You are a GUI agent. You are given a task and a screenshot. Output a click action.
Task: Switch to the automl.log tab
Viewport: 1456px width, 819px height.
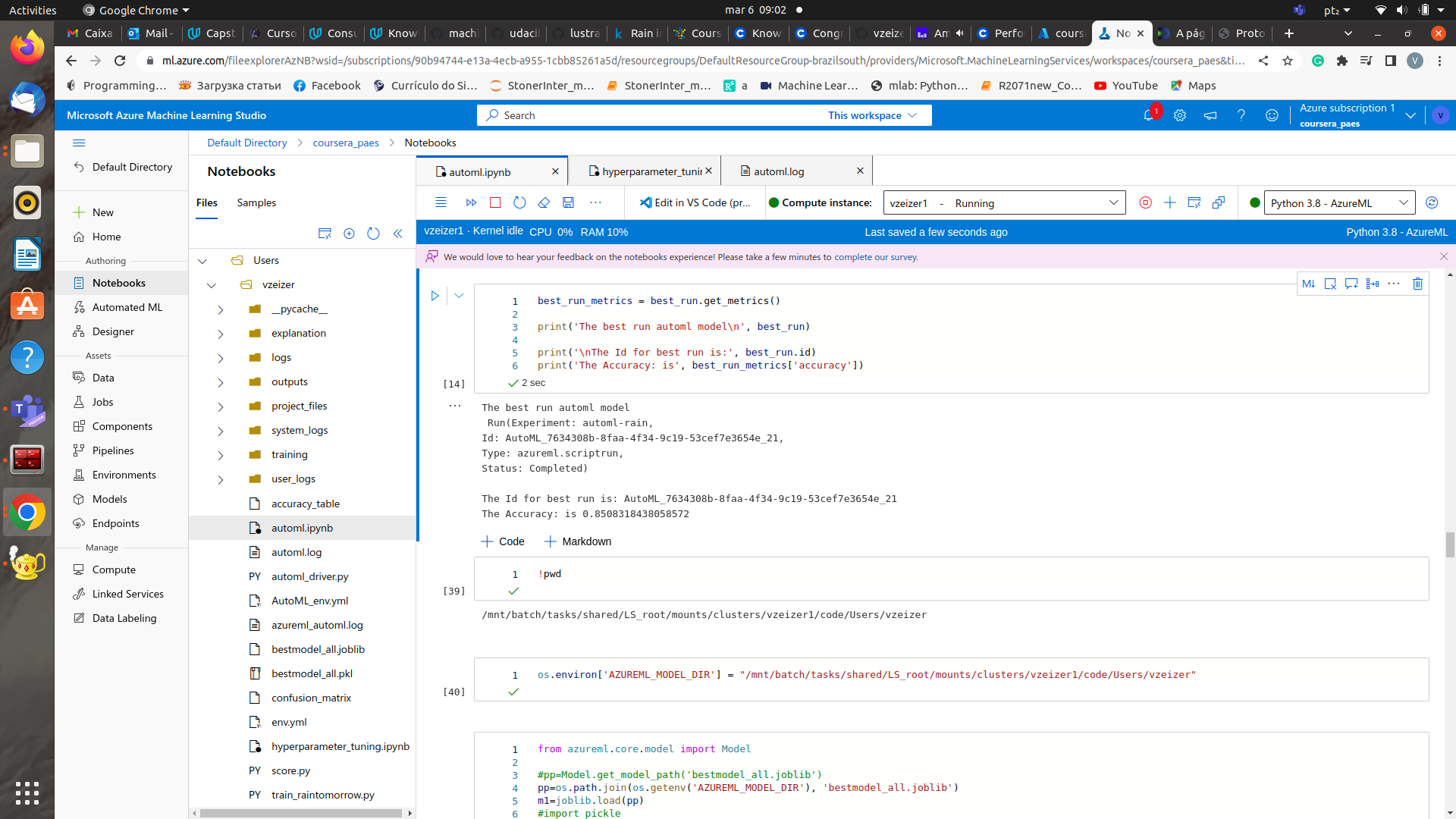tap(779, 171)
